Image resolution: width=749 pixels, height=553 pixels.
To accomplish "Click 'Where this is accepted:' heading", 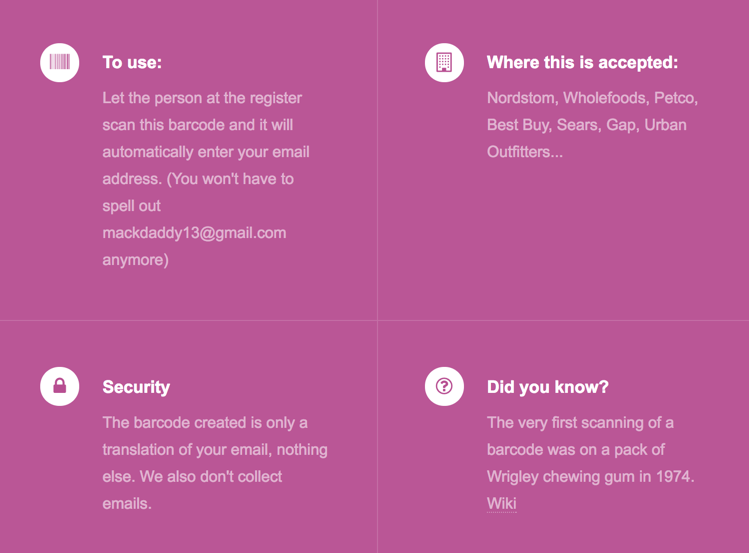I will (x=582, y=63).
